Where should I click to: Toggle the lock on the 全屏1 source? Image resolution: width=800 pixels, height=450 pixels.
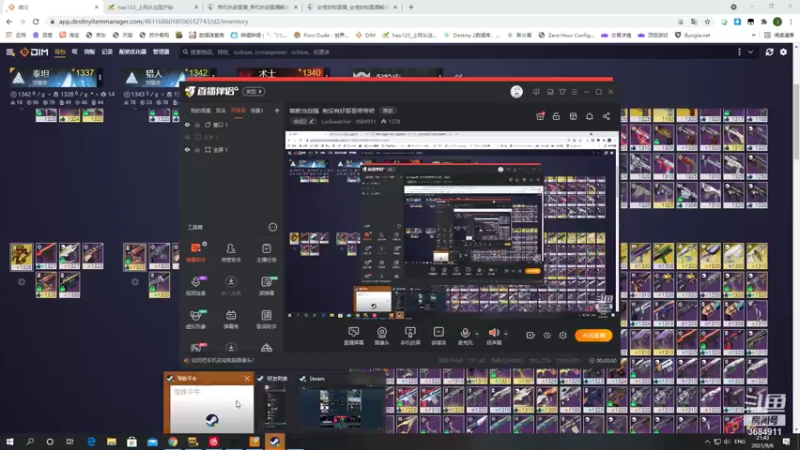tap(197, 150)
